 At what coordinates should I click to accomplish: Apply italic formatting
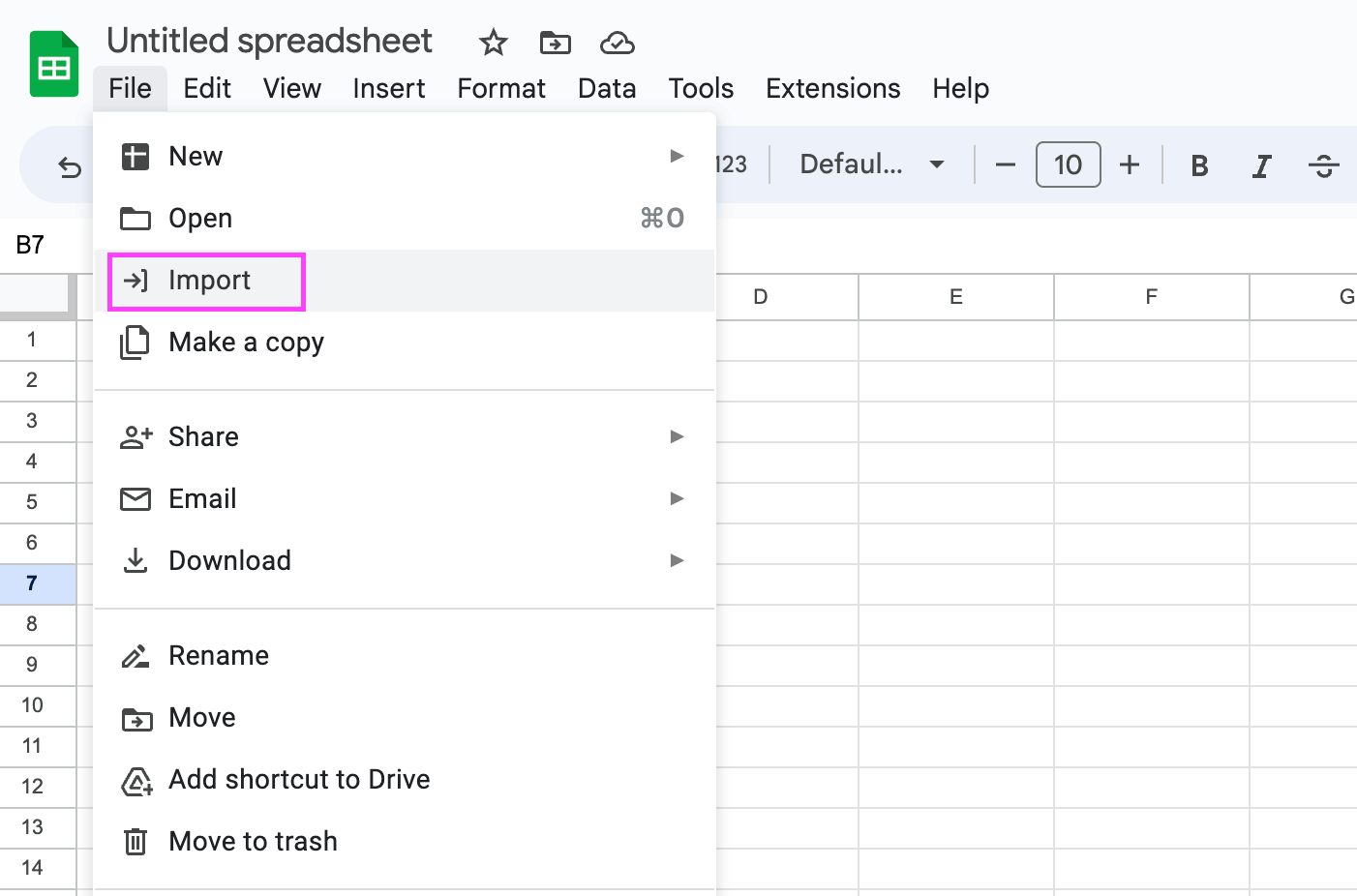pyautogui.click(x=1261, y=165)
